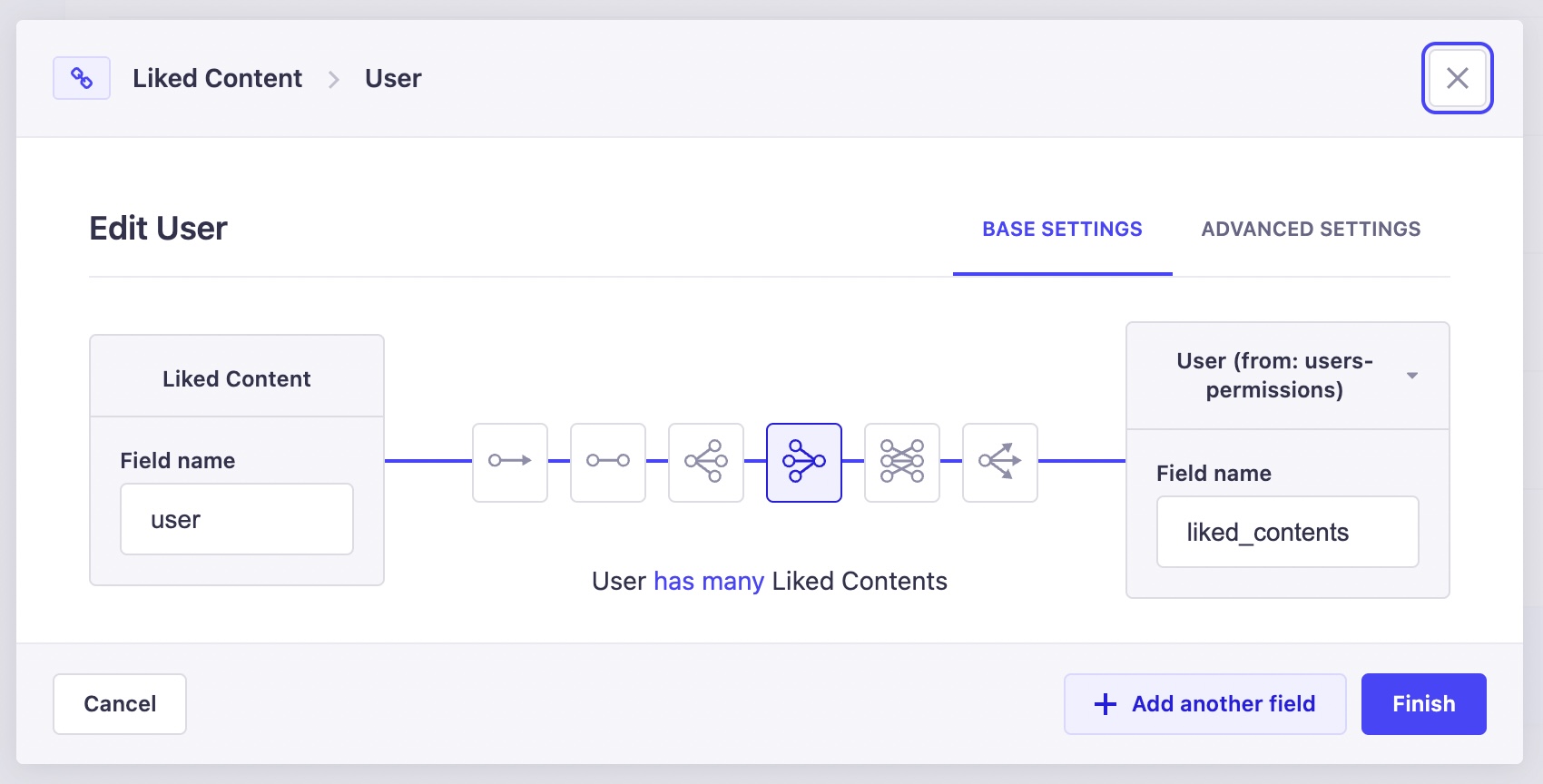The width and height of the screenshot is (1543, 784).
Task: Select the Base Settings tab
Action: [x=1062, y=229]
